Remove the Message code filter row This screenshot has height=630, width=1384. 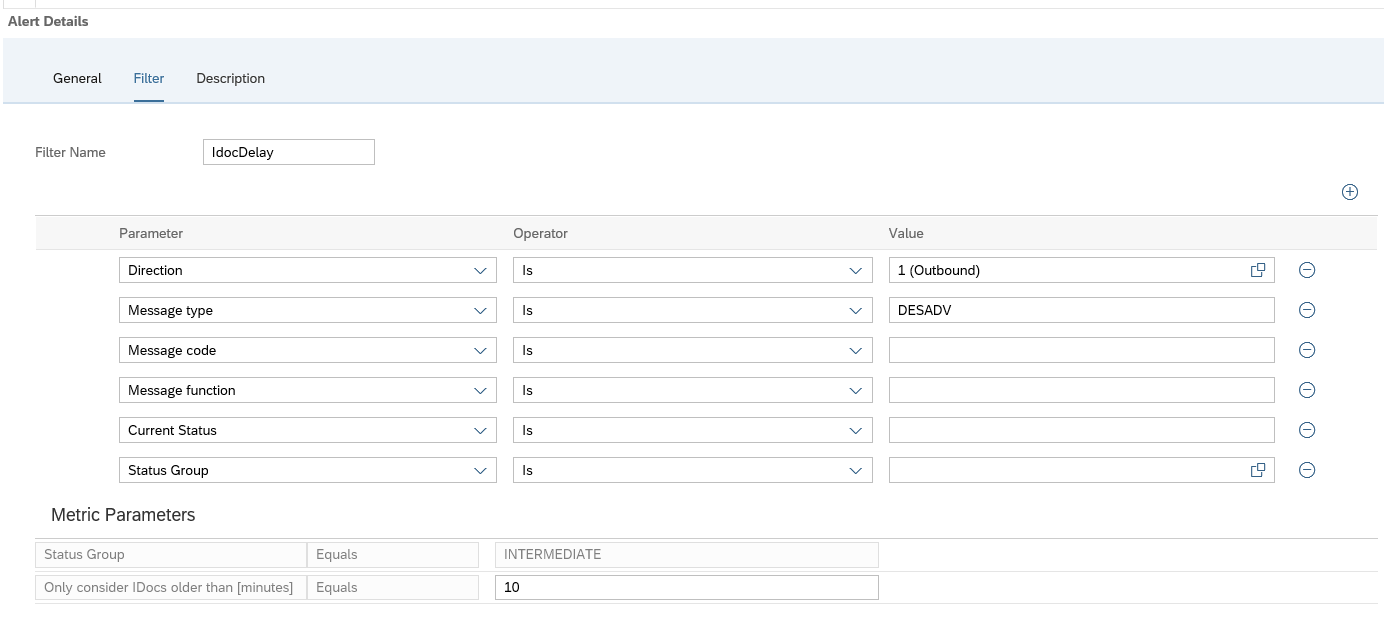click(x=1306, y=350)
